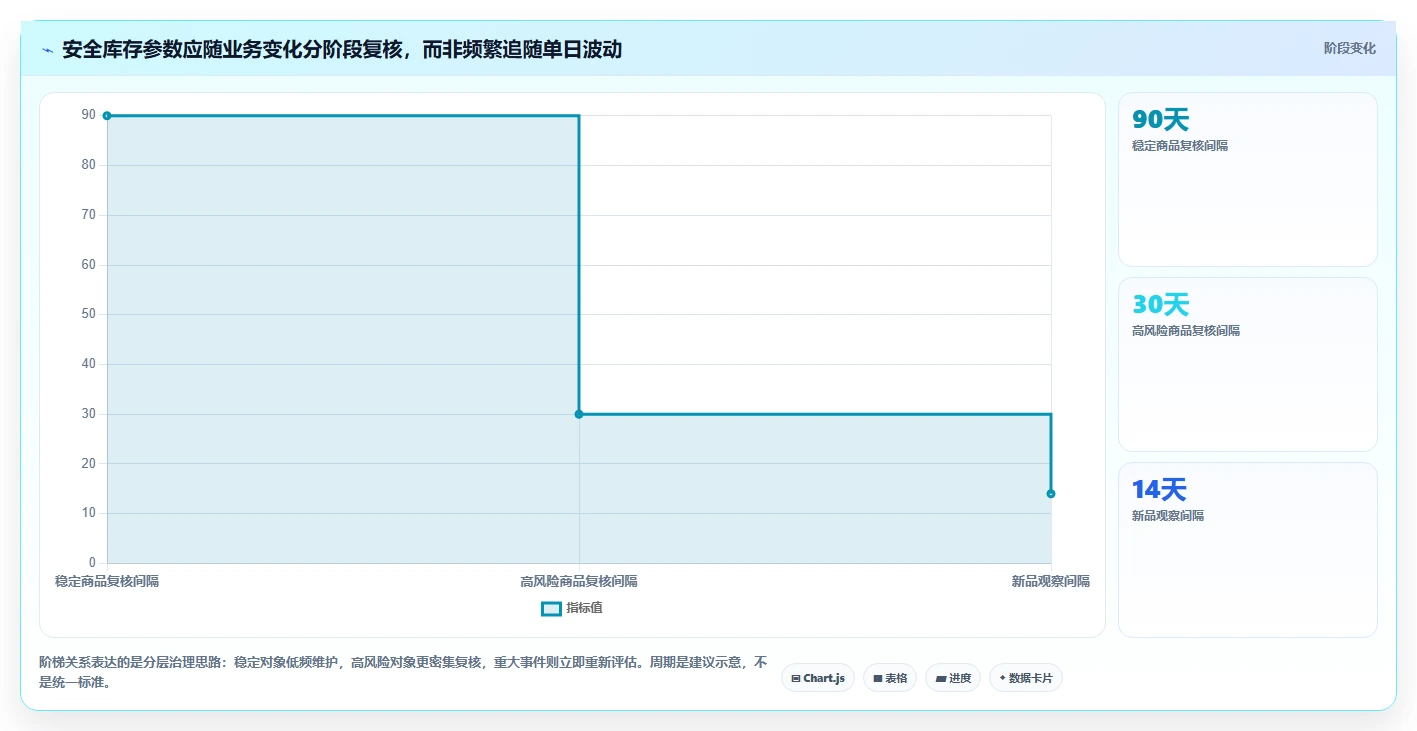
Task: Select the 进度 chip
Action: (x=953, y=678)
